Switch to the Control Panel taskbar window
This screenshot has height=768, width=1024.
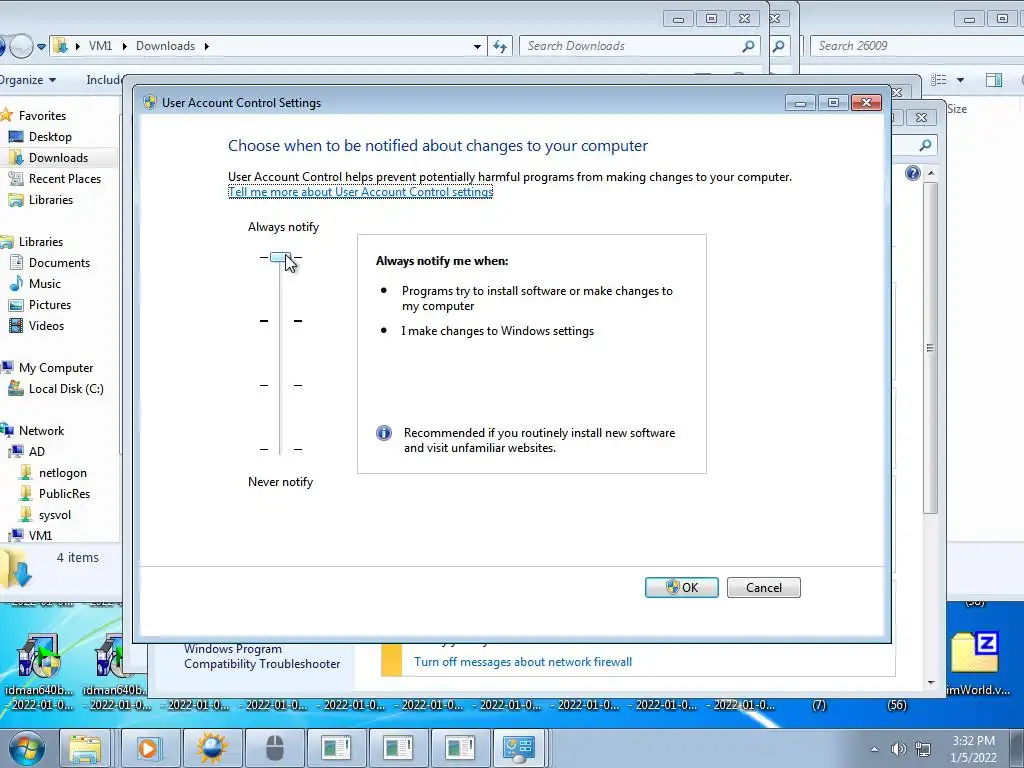click(x=519, y=748)
